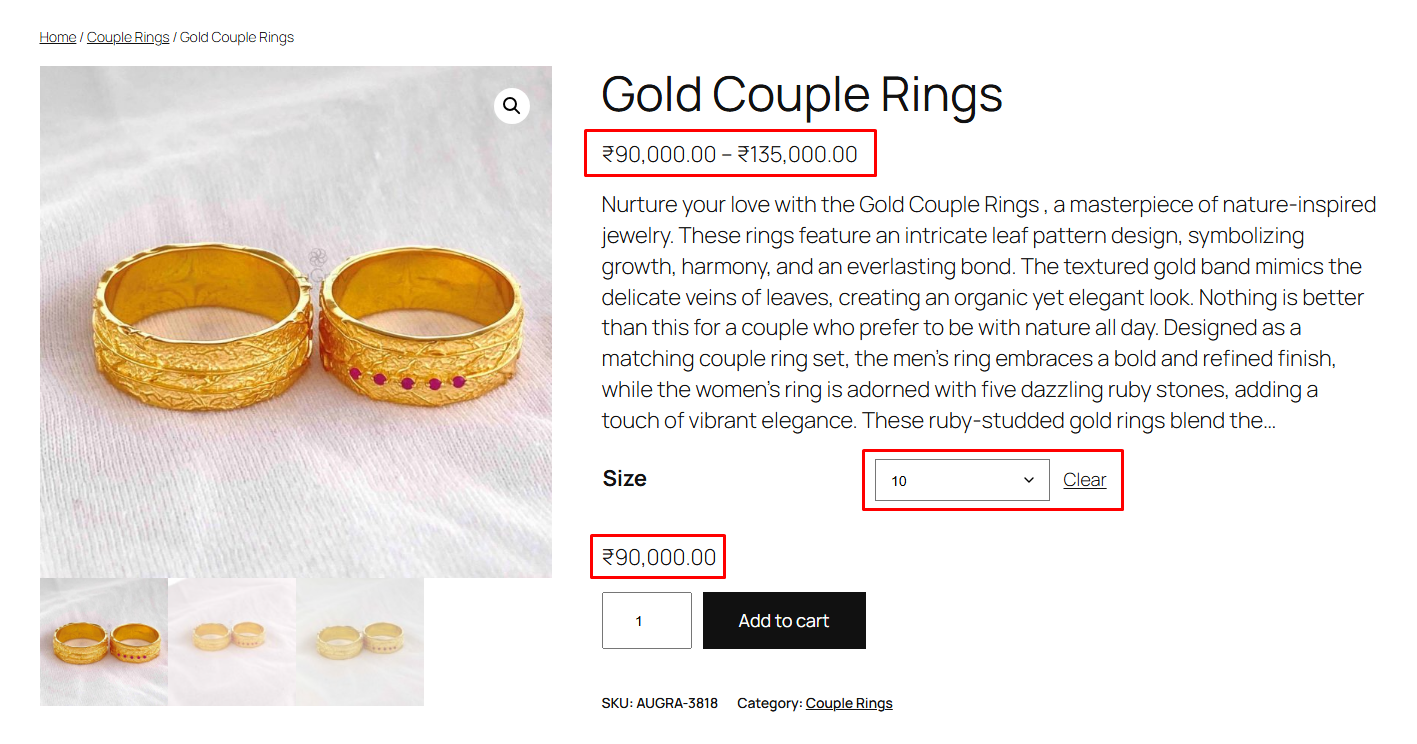This screenshot has height=744, width=1417.
Task: Open the Size dropdown showing 10
Action: 962,480
